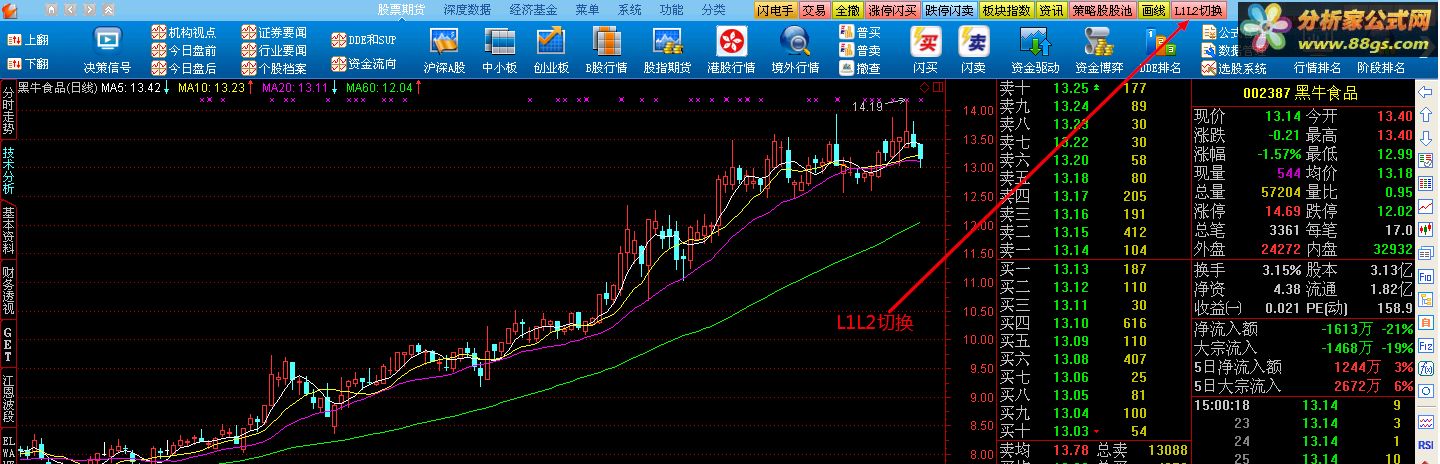
Task: Open the 经济基金 menu
Action: tap(533, 10)
